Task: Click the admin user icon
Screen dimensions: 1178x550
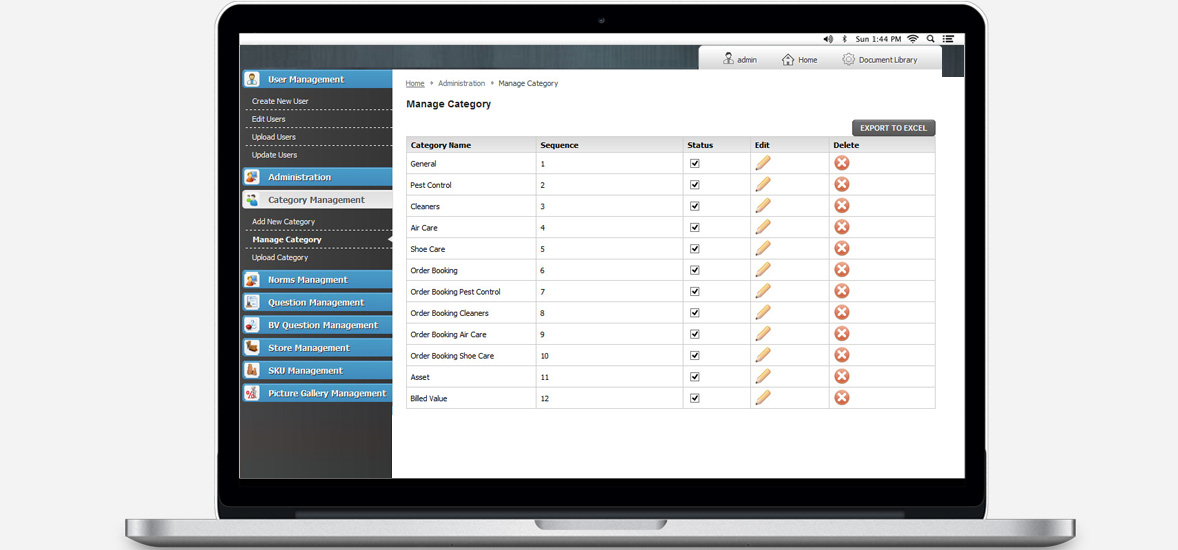Action: point(728,59)
